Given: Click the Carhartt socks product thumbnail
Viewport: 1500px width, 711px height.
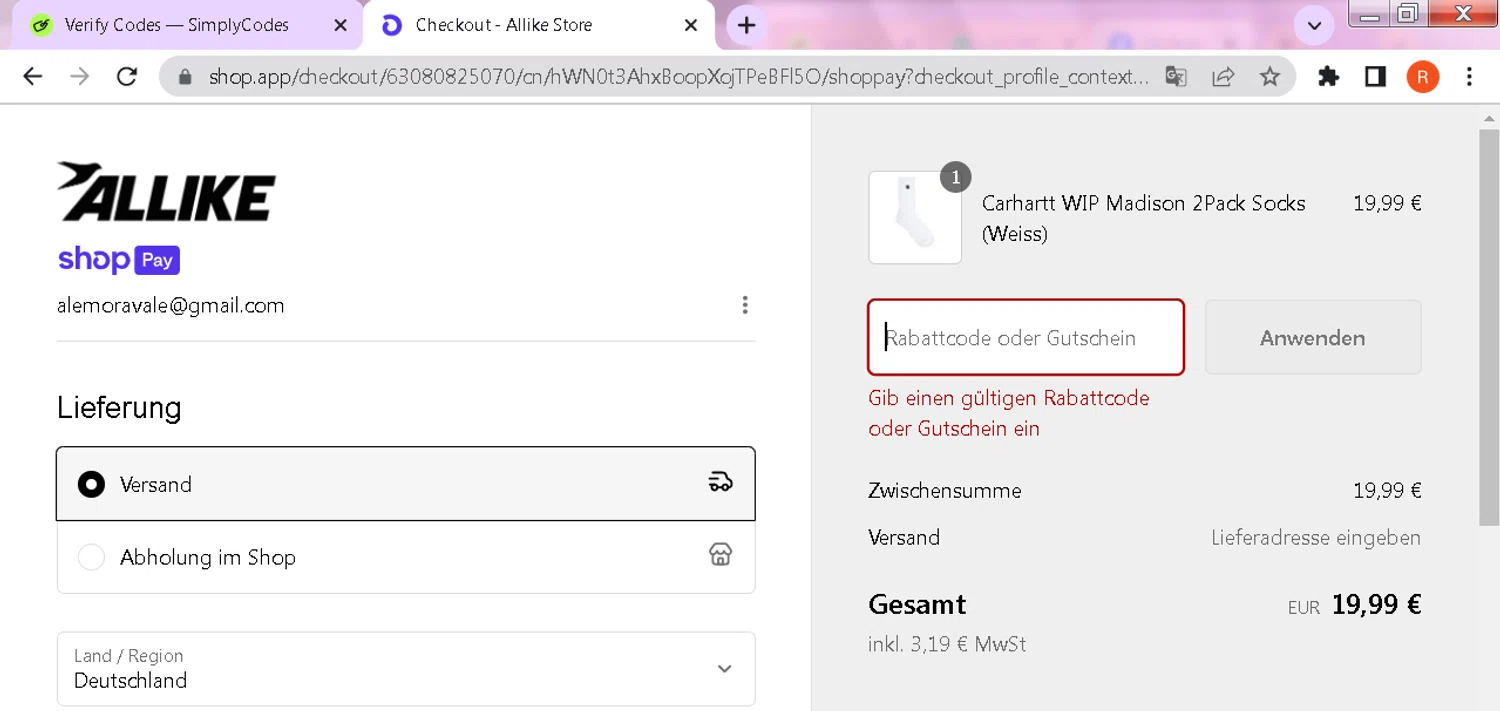Looking at the screenshot, I should [x=915, y=217].
